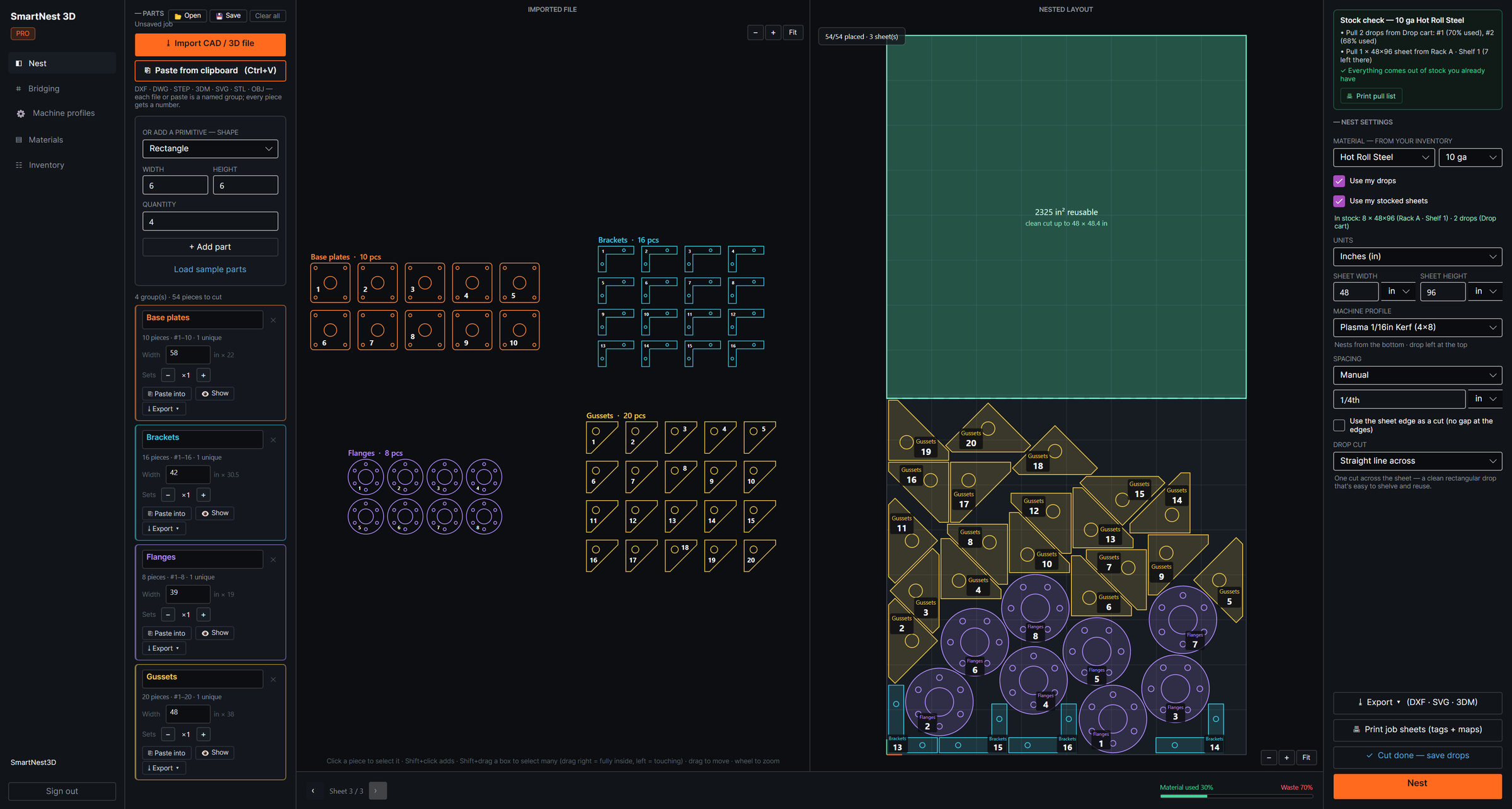Click the Save job disk button
The width and height of the screenshot is (1512, 809).
(x=228, y=16)
